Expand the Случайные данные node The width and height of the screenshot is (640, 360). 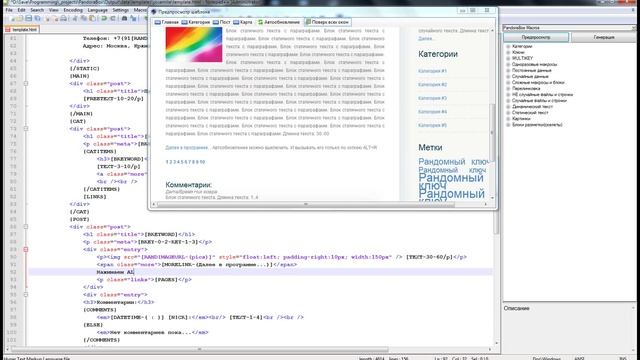pyautogui.click(x=508, y=76)
